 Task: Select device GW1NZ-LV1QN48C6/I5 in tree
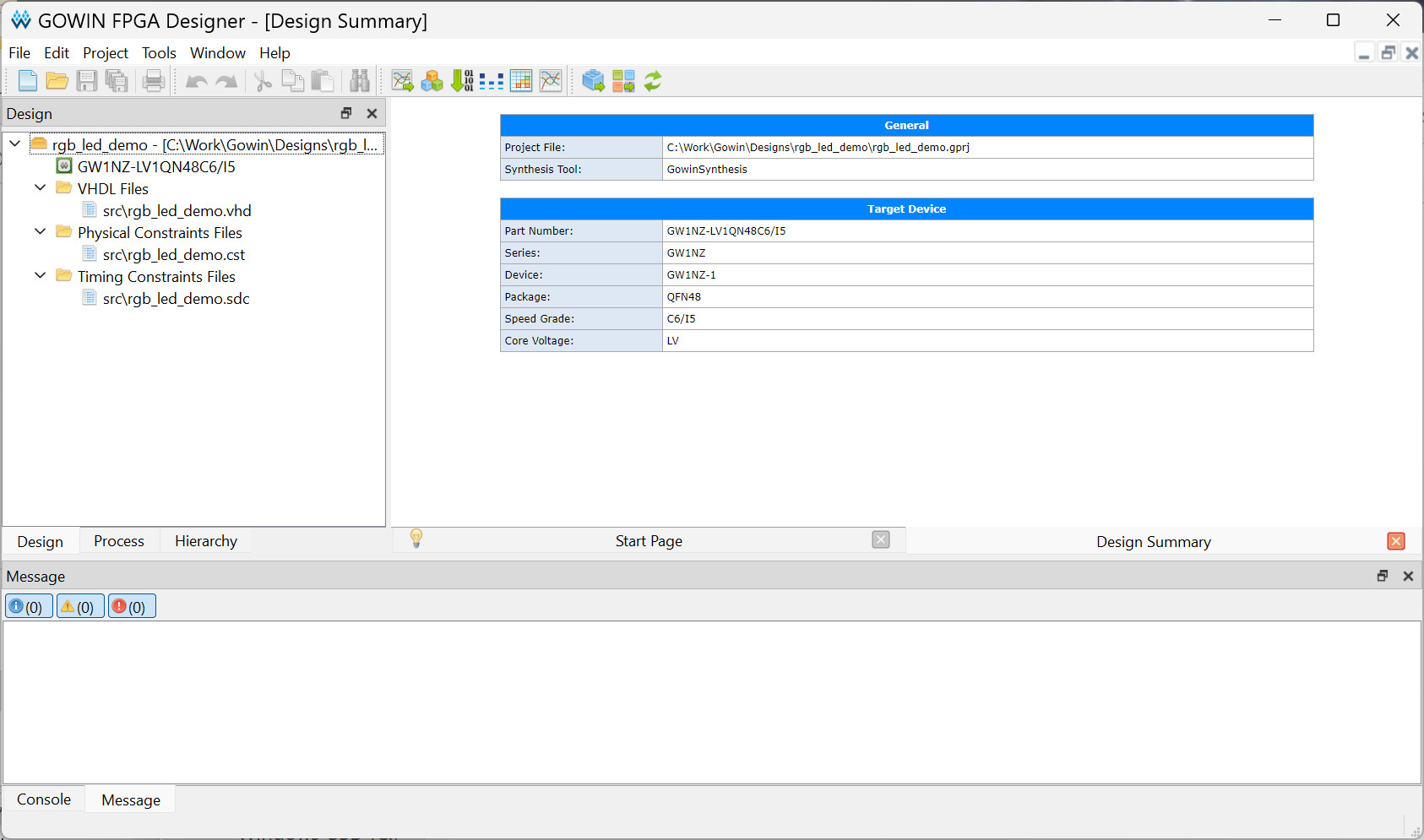tap(156, 166)
